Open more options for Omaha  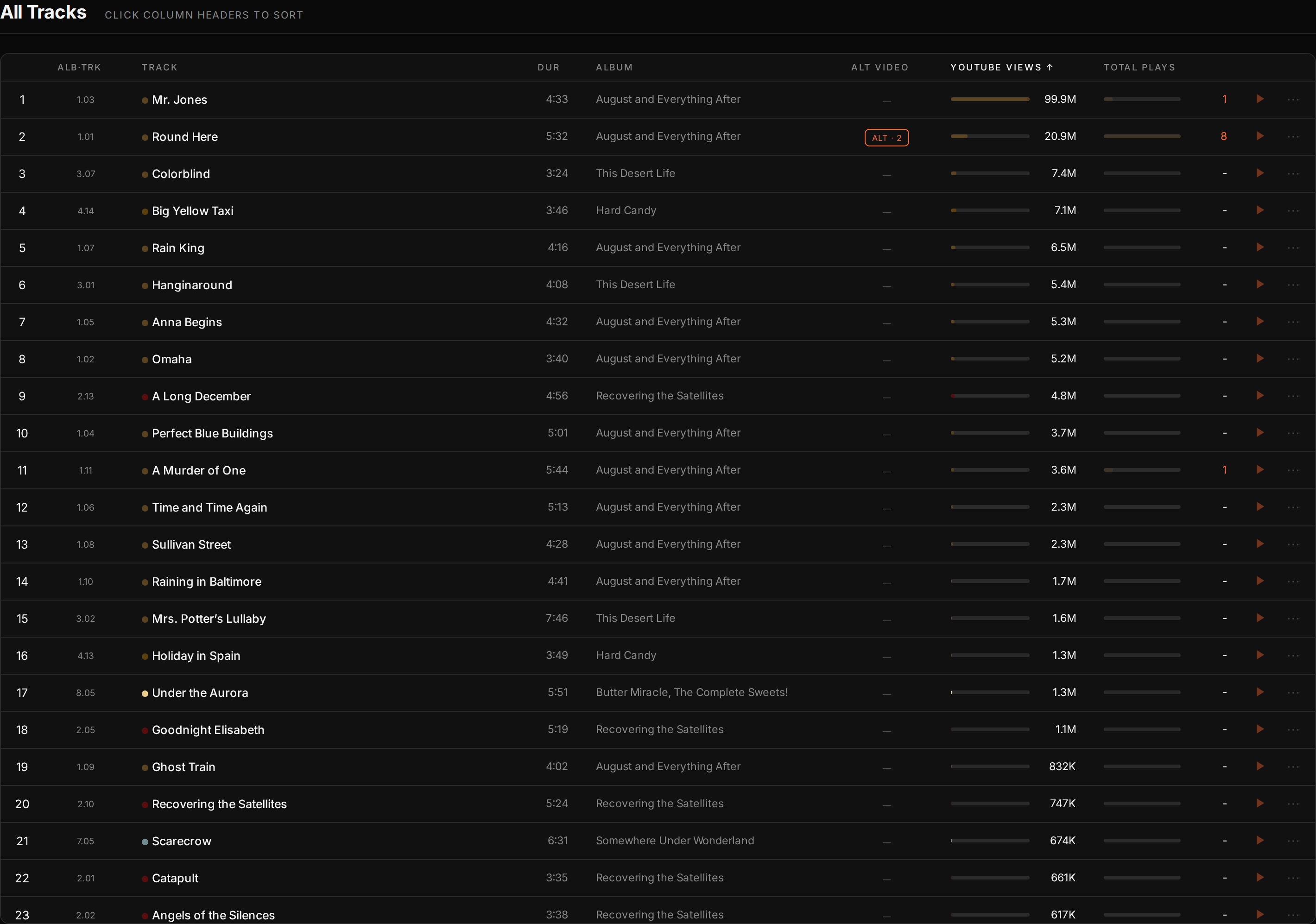(1293, 359)
